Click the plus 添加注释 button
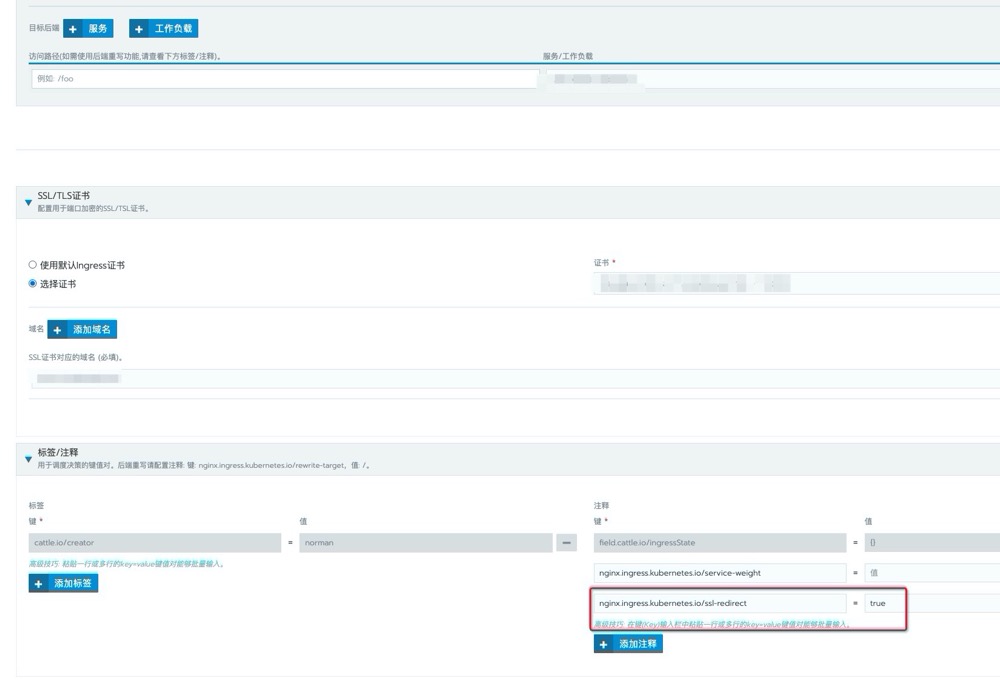Viewport: 1000px width, 683px height. pyautogui.click(x=628, y=644)
